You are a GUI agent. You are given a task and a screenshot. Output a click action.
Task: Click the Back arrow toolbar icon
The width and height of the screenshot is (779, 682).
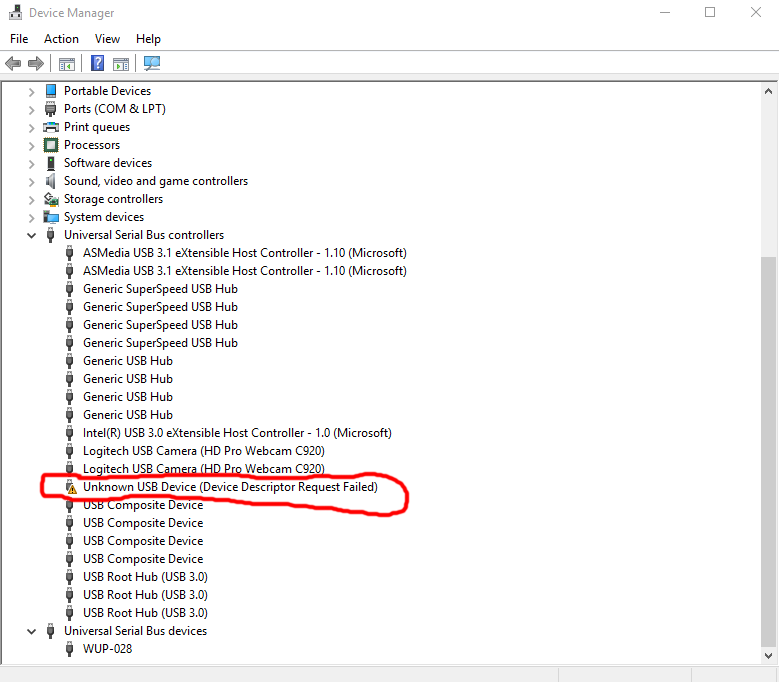tap(13, 64)
